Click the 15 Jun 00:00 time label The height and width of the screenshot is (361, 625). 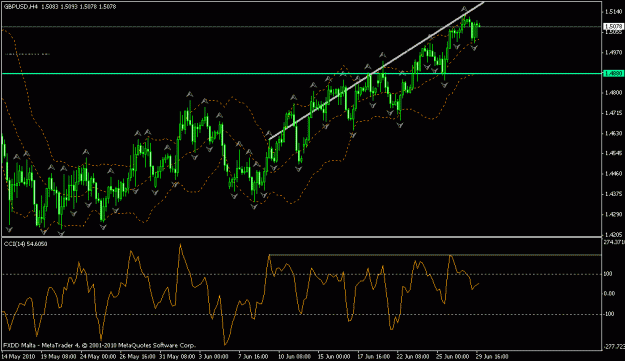click(x=334, y=356)
